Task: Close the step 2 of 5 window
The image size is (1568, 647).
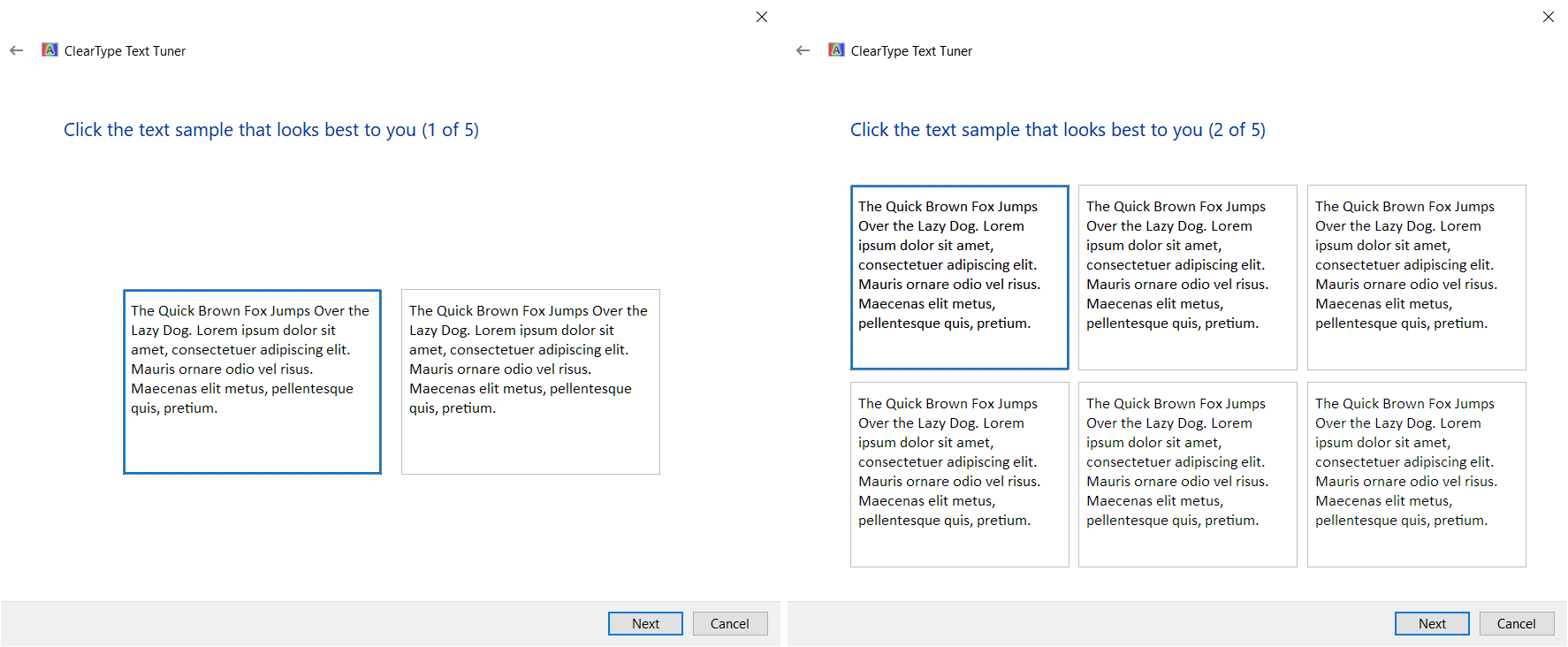Action: tap(1549, 17)
